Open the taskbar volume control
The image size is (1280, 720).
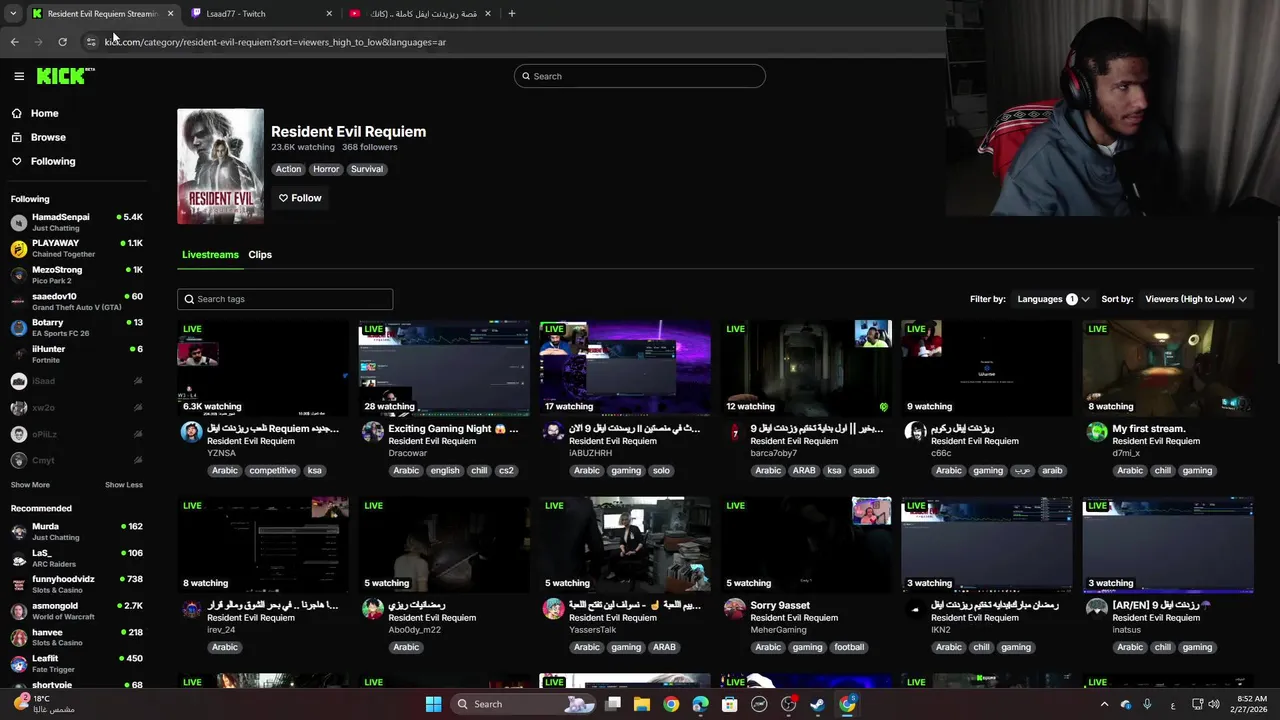pos(1214,705)
